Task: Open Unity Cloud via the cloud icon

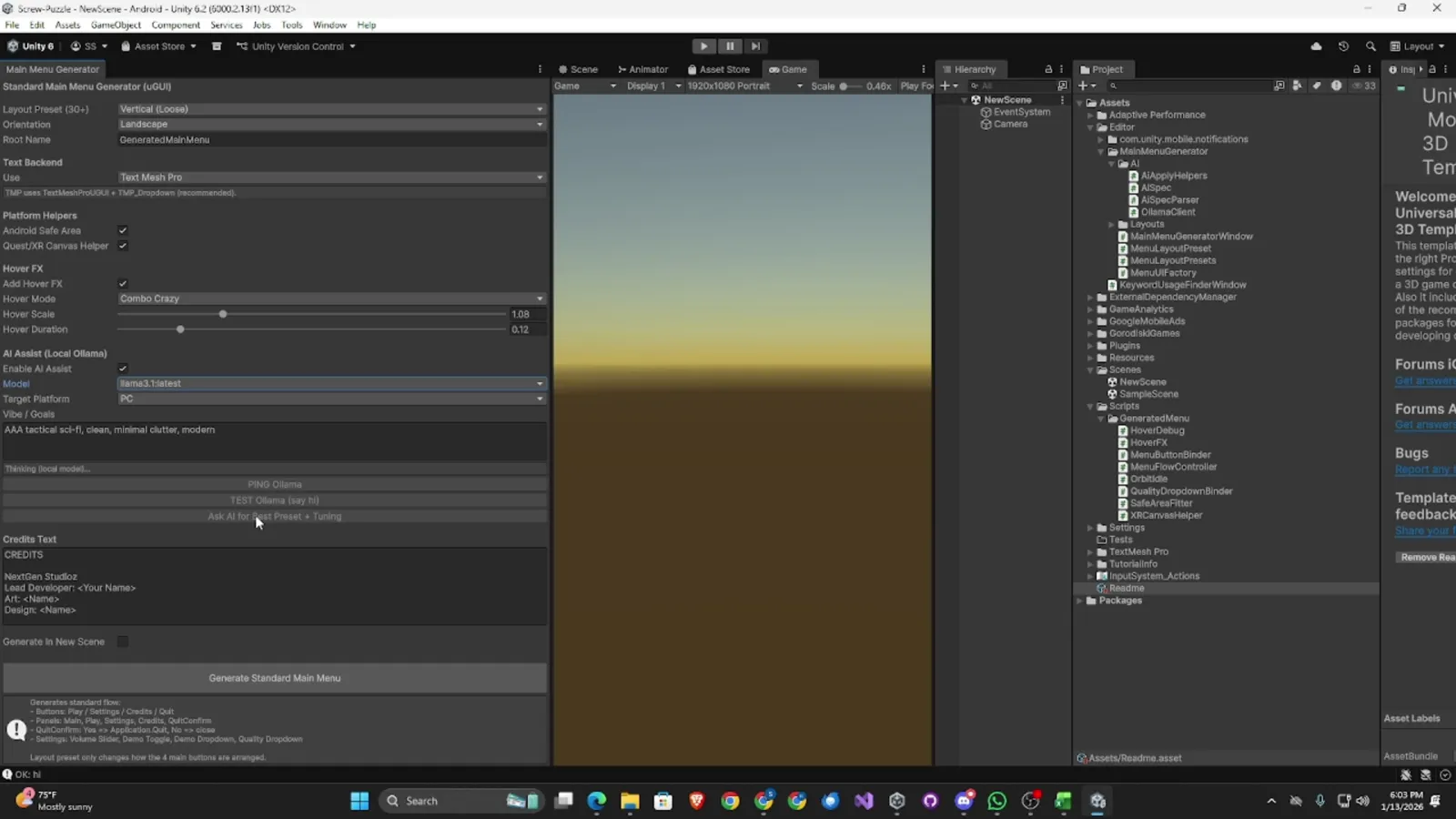Action: pos(1316,46)
